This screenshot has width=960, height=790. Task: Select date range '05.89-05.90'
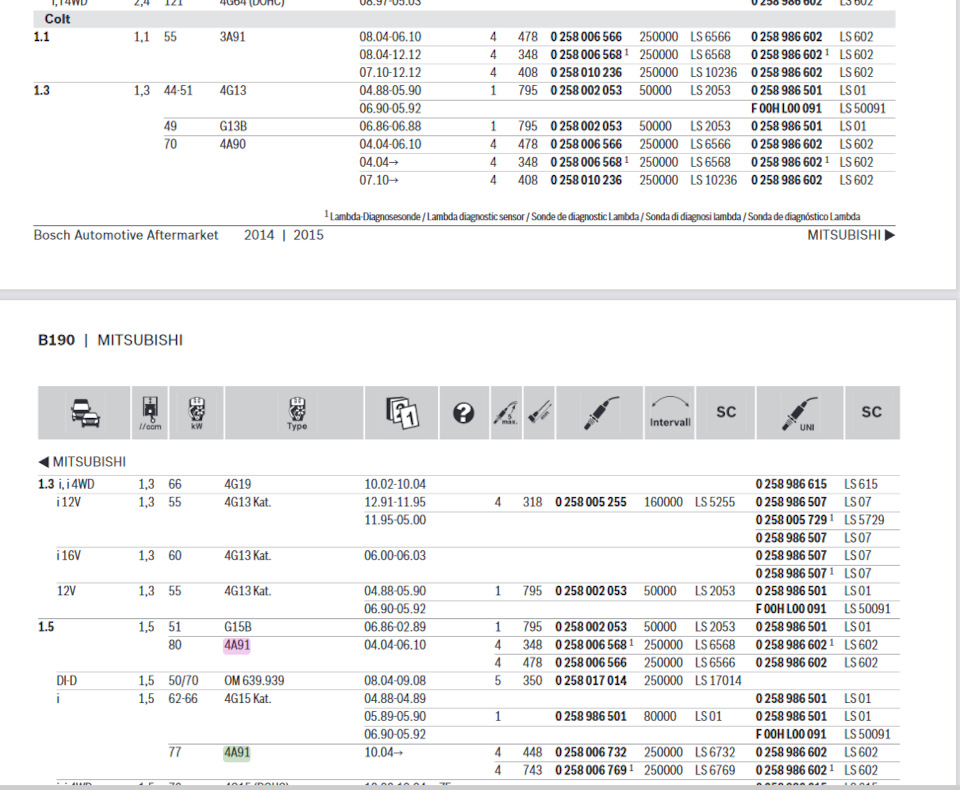(395, 717)
